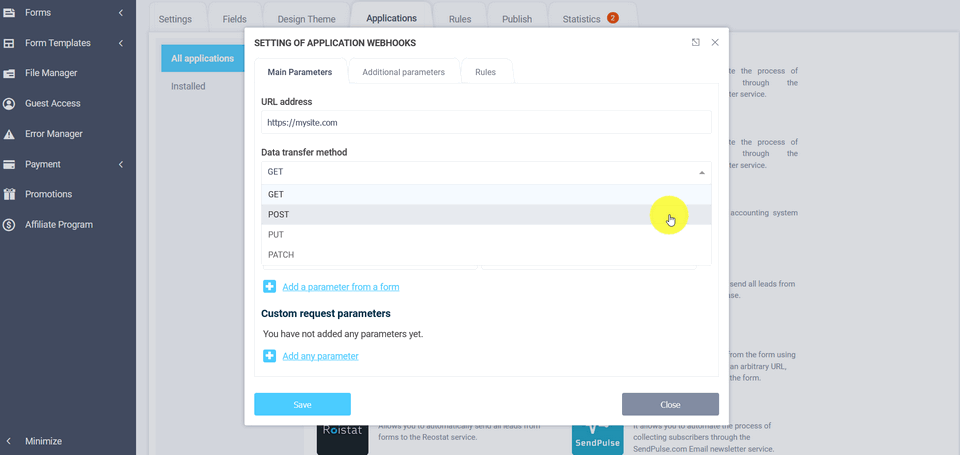Open the Statistics page tab

pos(591,19)
